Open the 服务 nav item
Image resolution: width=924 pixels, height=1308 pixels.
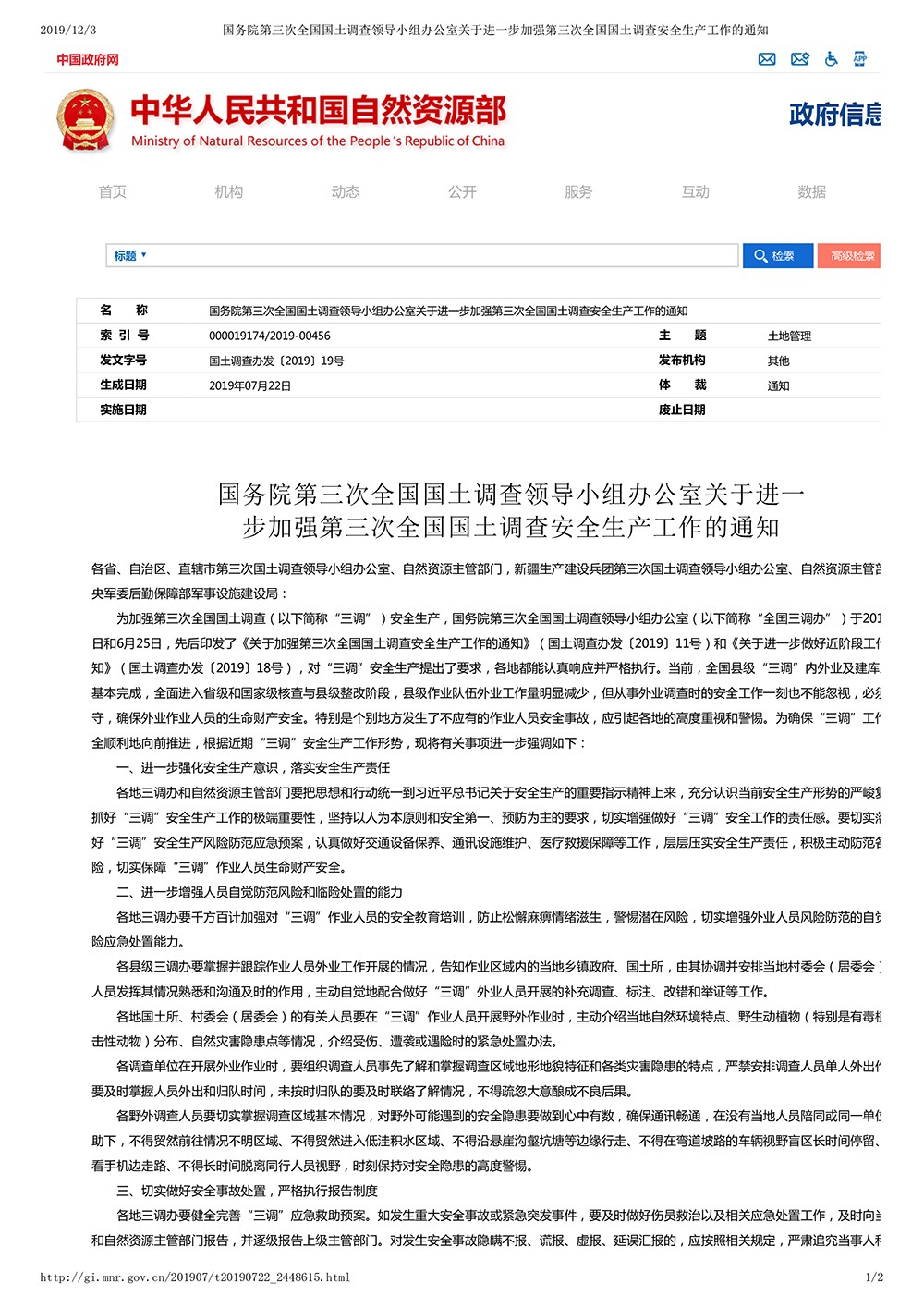(x=578, y=191)
